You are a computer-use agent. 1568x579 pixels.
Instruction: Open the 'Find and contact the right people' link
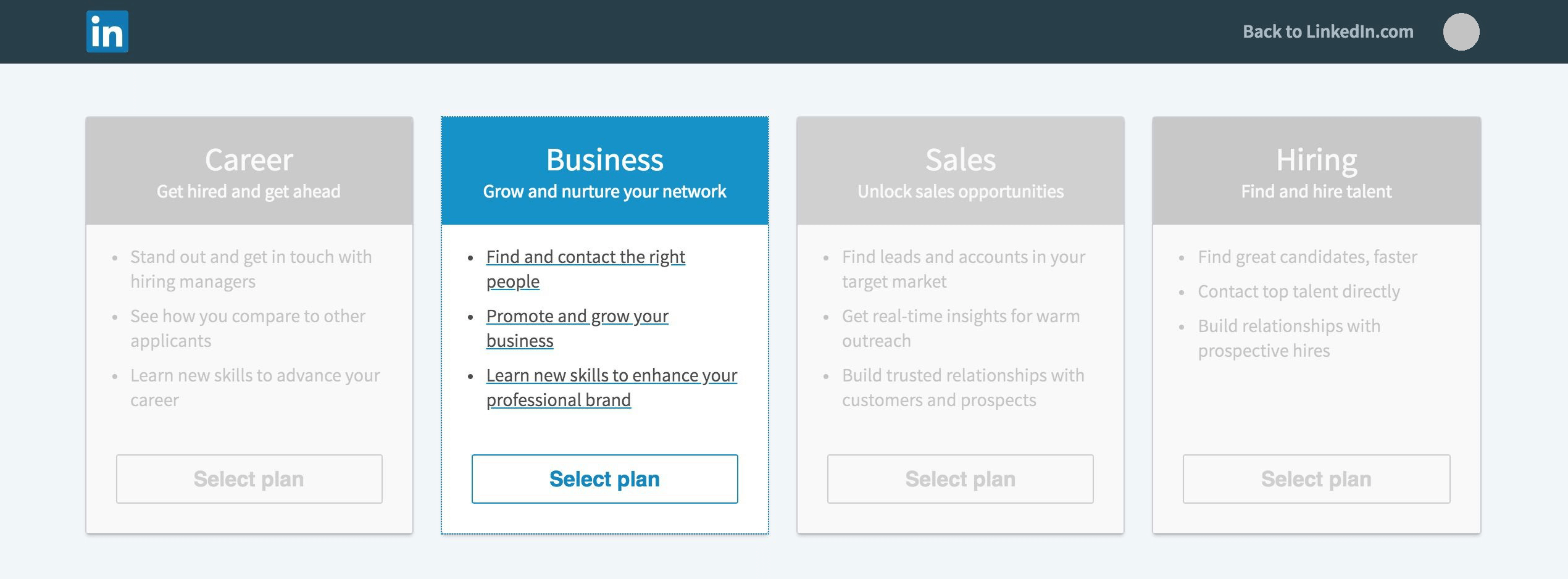coord(585,269)
